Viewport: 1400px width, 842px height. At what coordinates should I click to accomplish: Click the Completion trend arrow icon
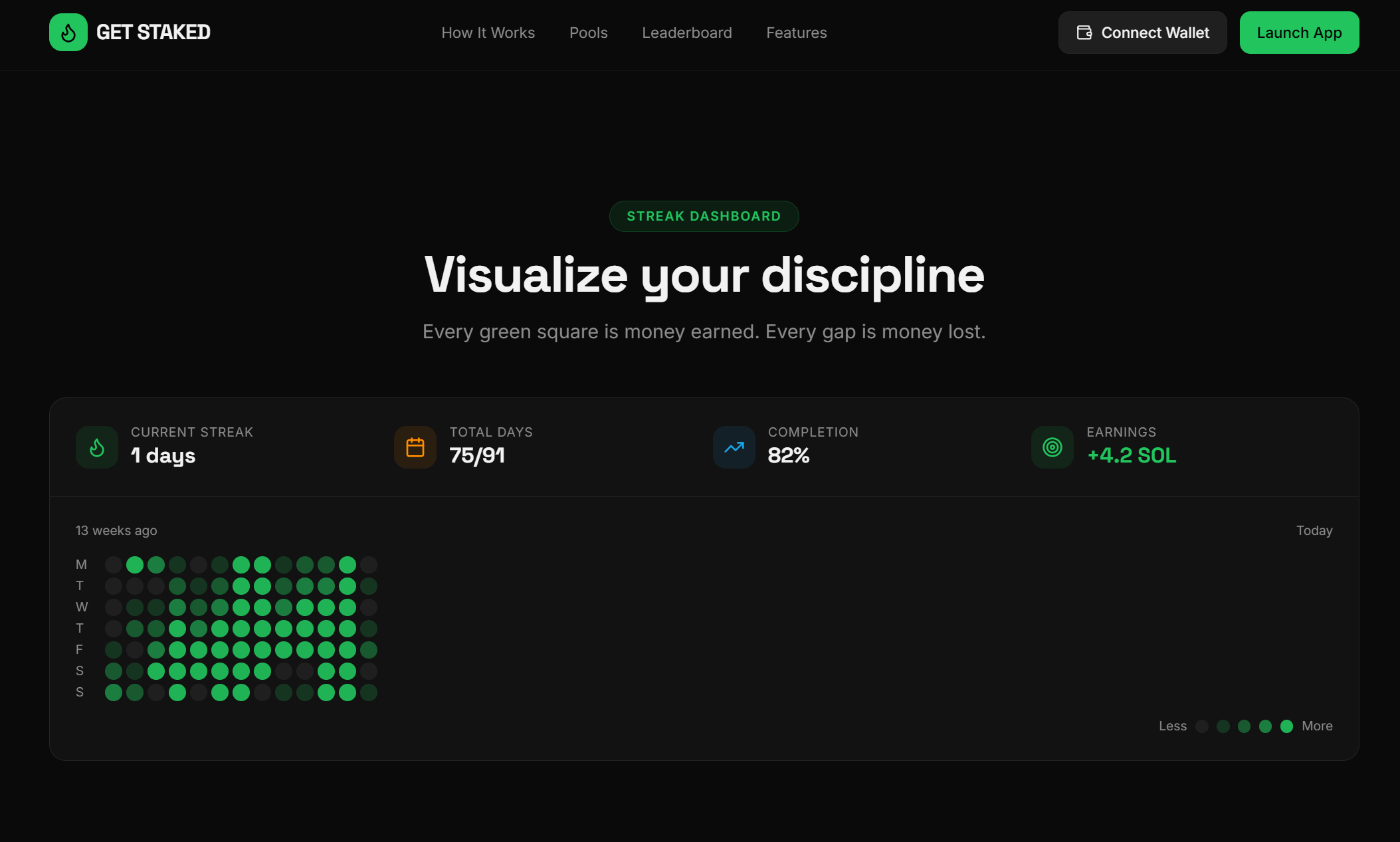pyautogui.click(x=734, y=447)
